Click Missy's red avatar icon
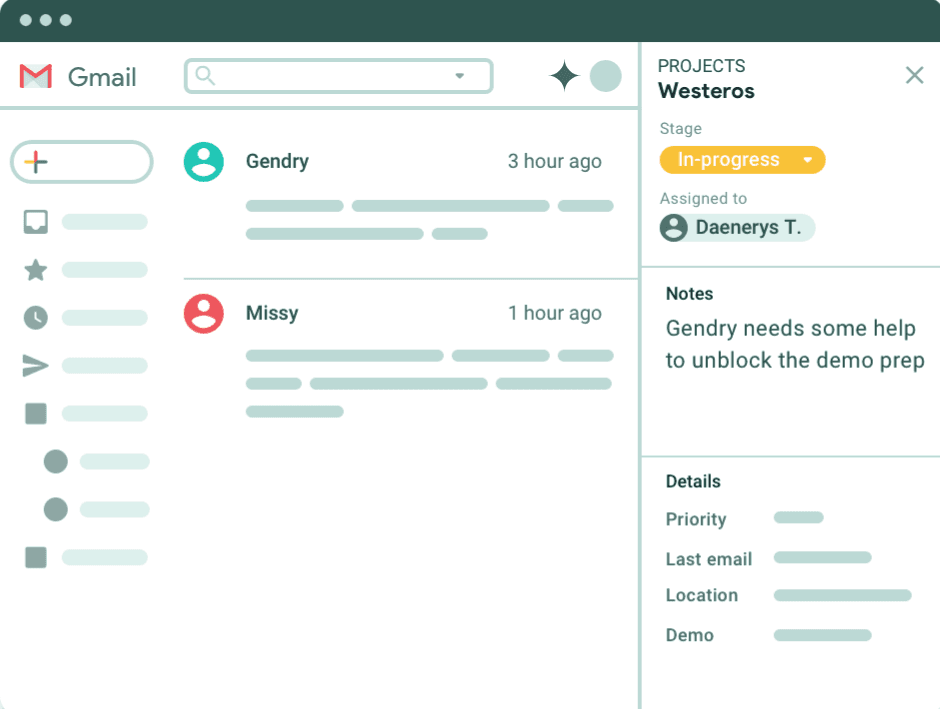 (x=204, y=313)
